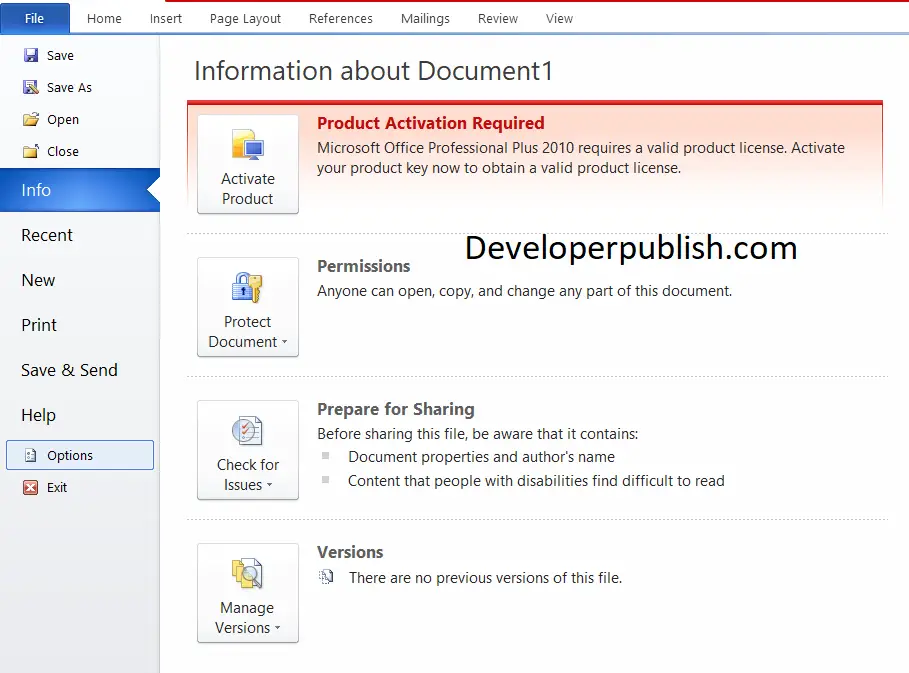Click the small document icon beside no previous versions

click(x=326, y=577)
